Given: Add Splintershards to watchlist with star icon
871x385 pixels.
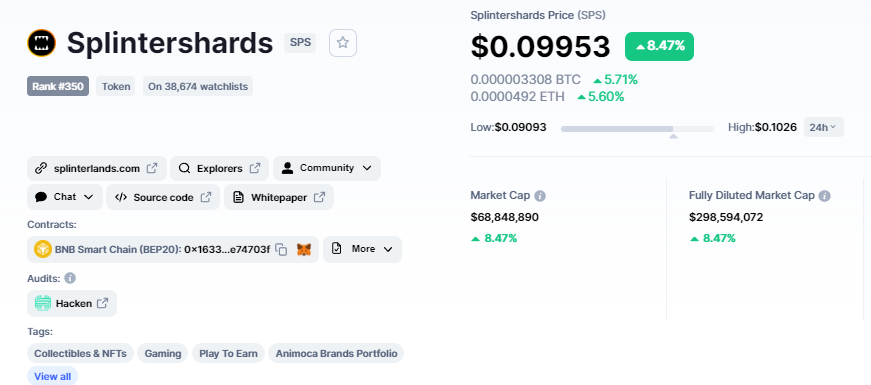Looking at the screenshot, I should coord(343,43).
